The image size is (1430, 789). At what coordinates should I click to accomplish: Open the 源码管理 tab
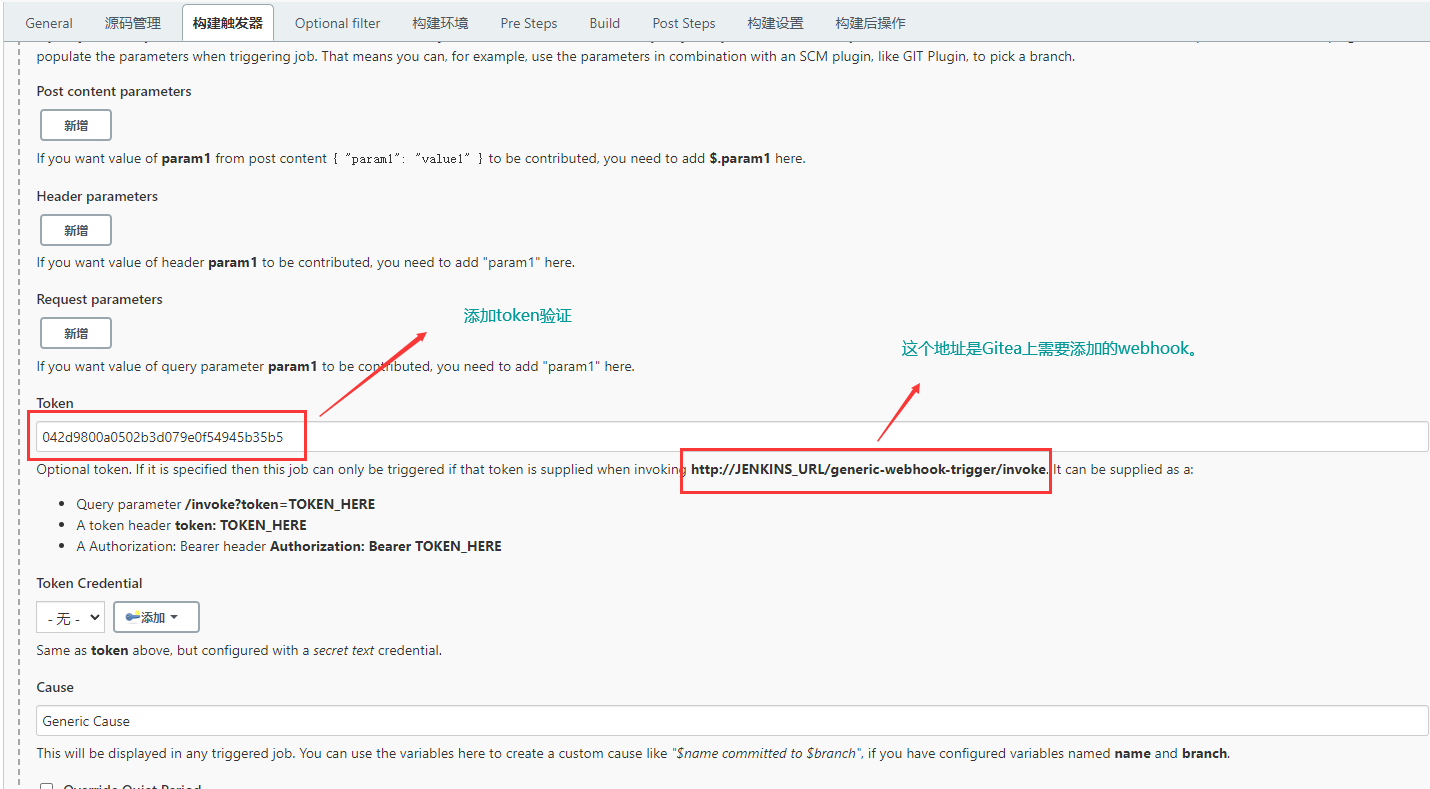click(132, 23)
